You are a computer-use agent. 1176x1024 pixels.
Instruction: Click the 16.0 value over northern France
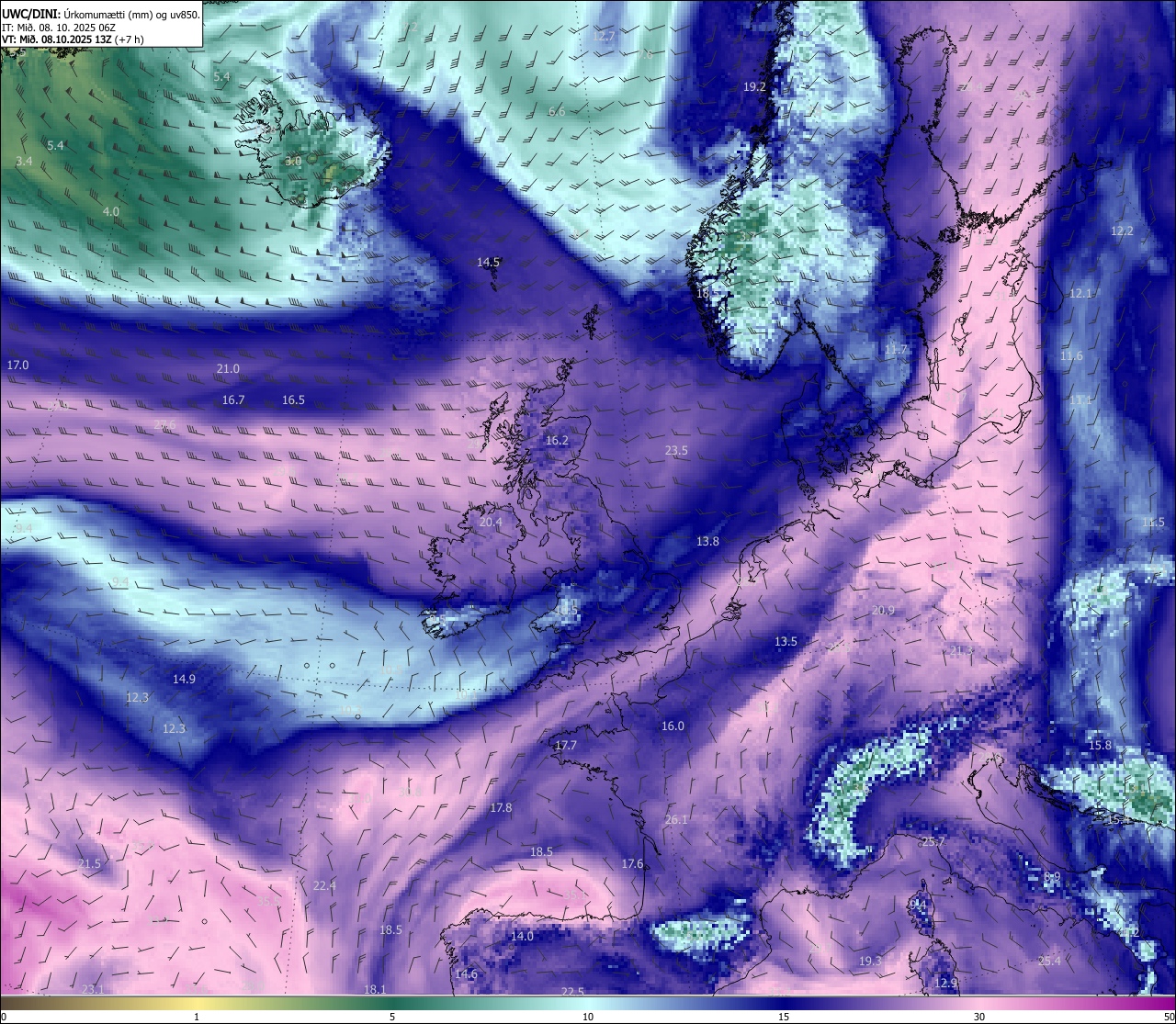[673, 726]
